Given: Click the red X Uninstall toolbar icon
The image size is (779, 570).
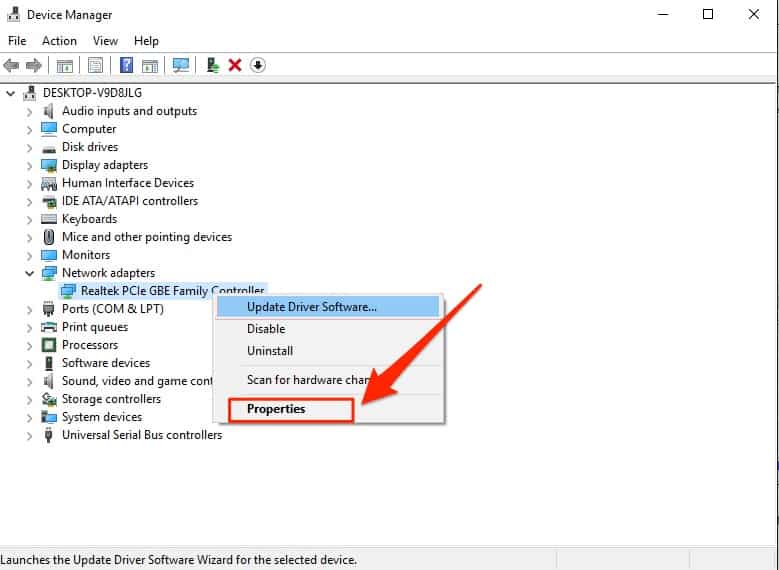Looking at the screenshot, I should pos(234,65).
